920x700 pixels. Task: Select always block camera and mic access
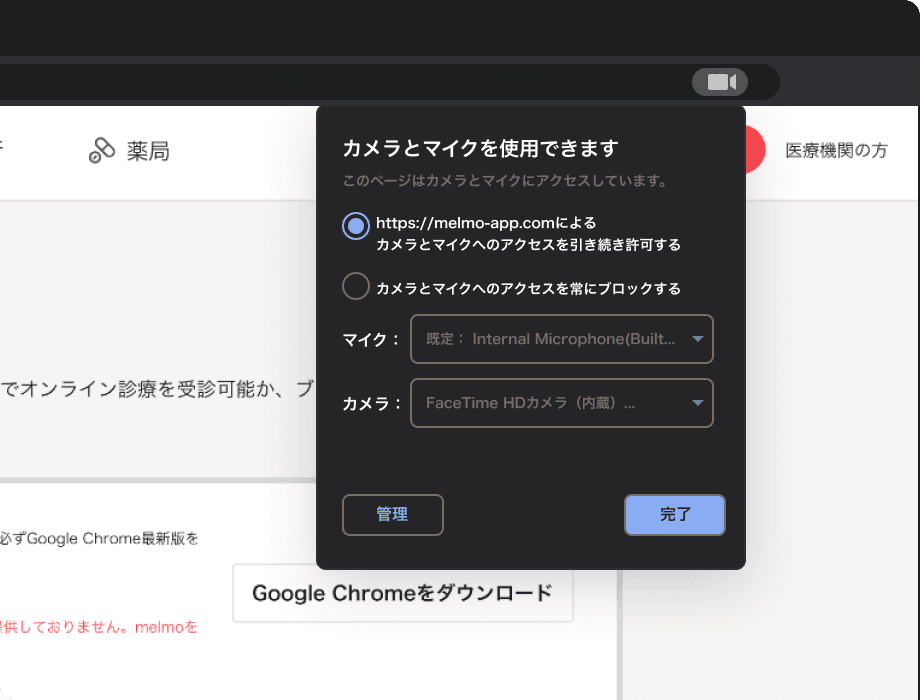(x=355, y=286)
